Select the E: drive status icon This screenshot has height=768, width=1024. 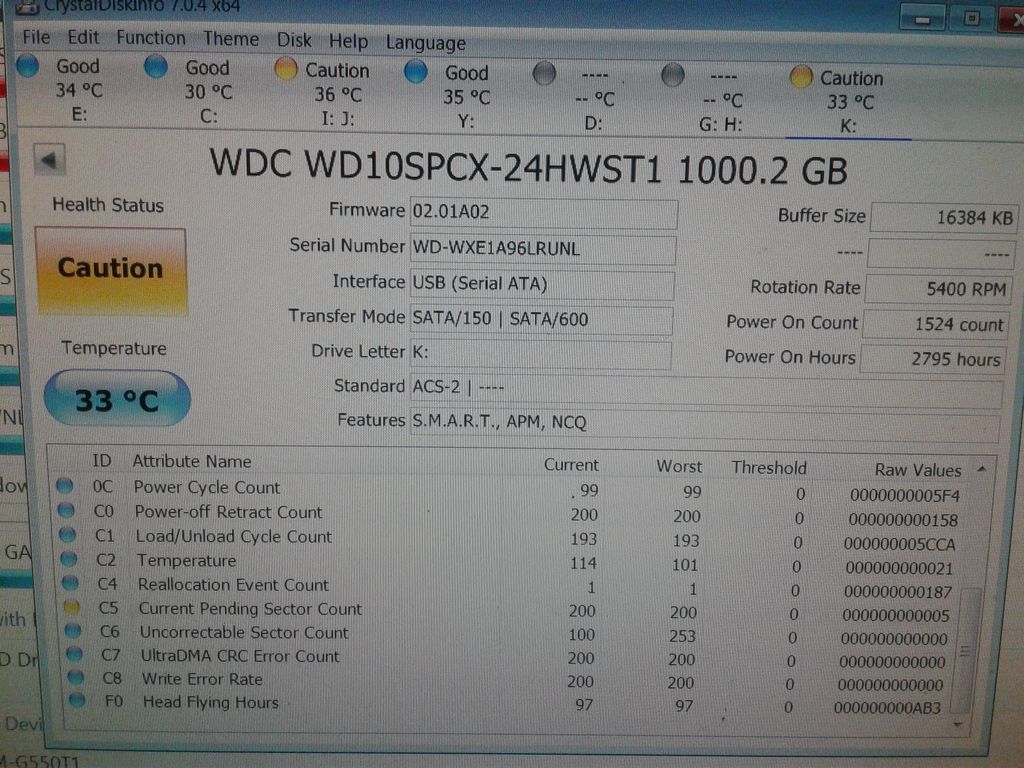28,66
